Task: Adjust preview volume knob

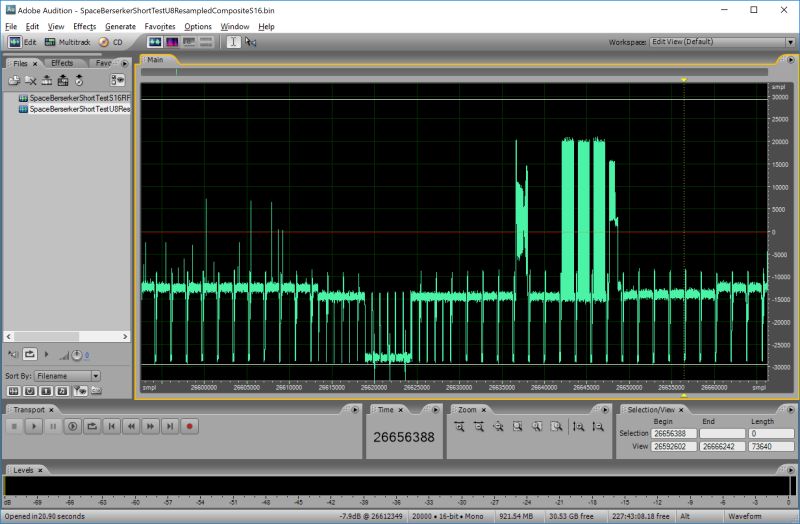Action: (76, 355)
